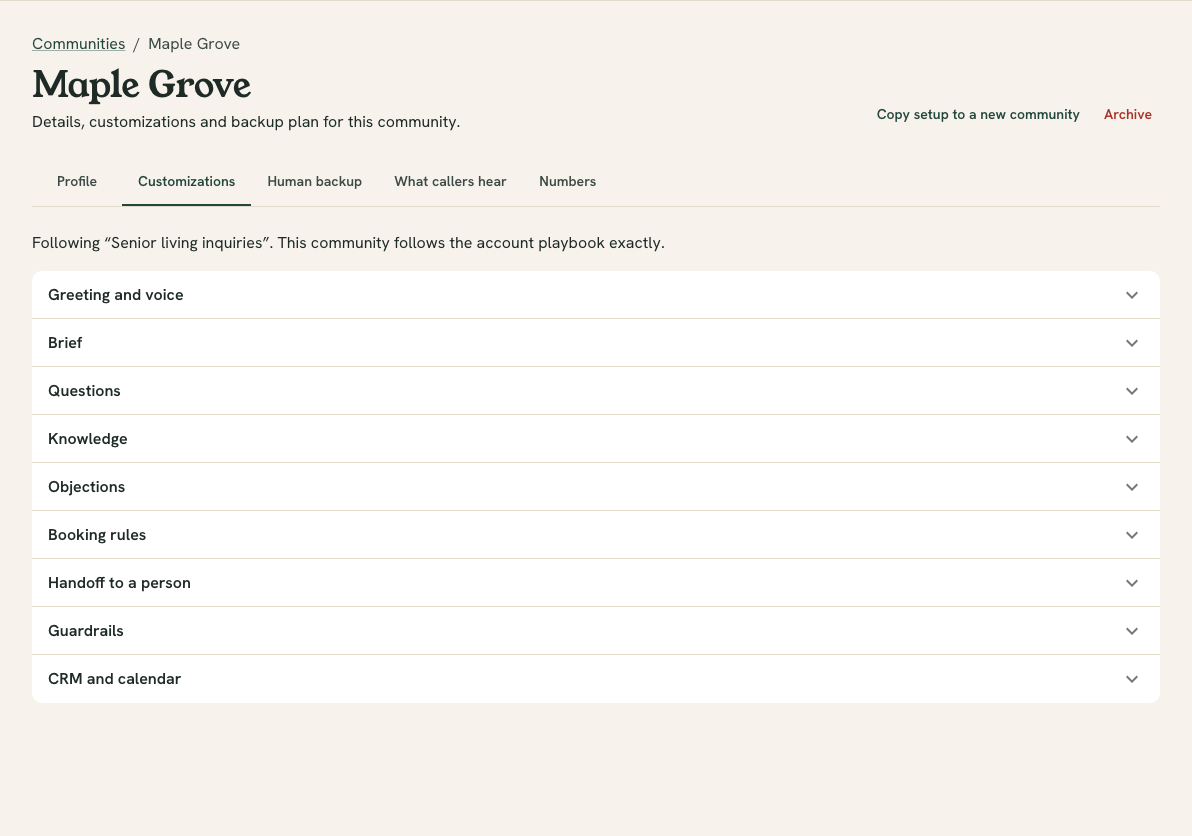1192x836 pixels.
Task: Open the Communities breadcrumb link
Action: tap(78, 44)
